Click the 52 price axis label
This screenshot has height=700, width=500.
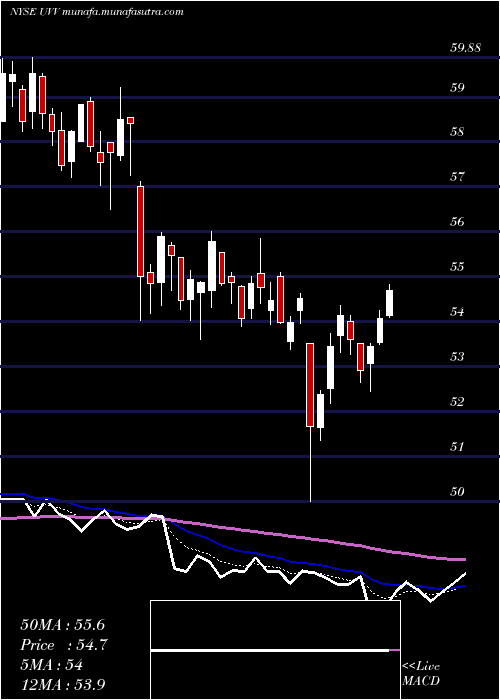pos(457,402)
